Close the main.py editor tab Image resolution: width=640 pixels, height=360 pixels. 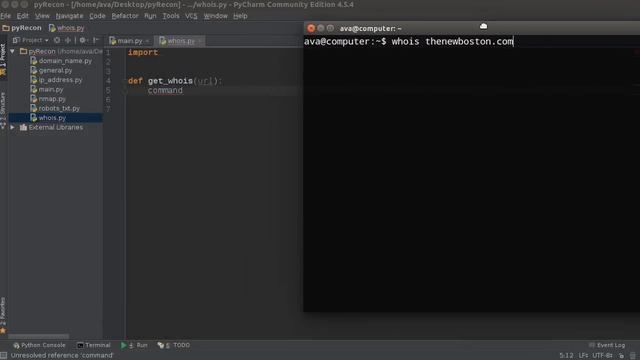(147, 41)
